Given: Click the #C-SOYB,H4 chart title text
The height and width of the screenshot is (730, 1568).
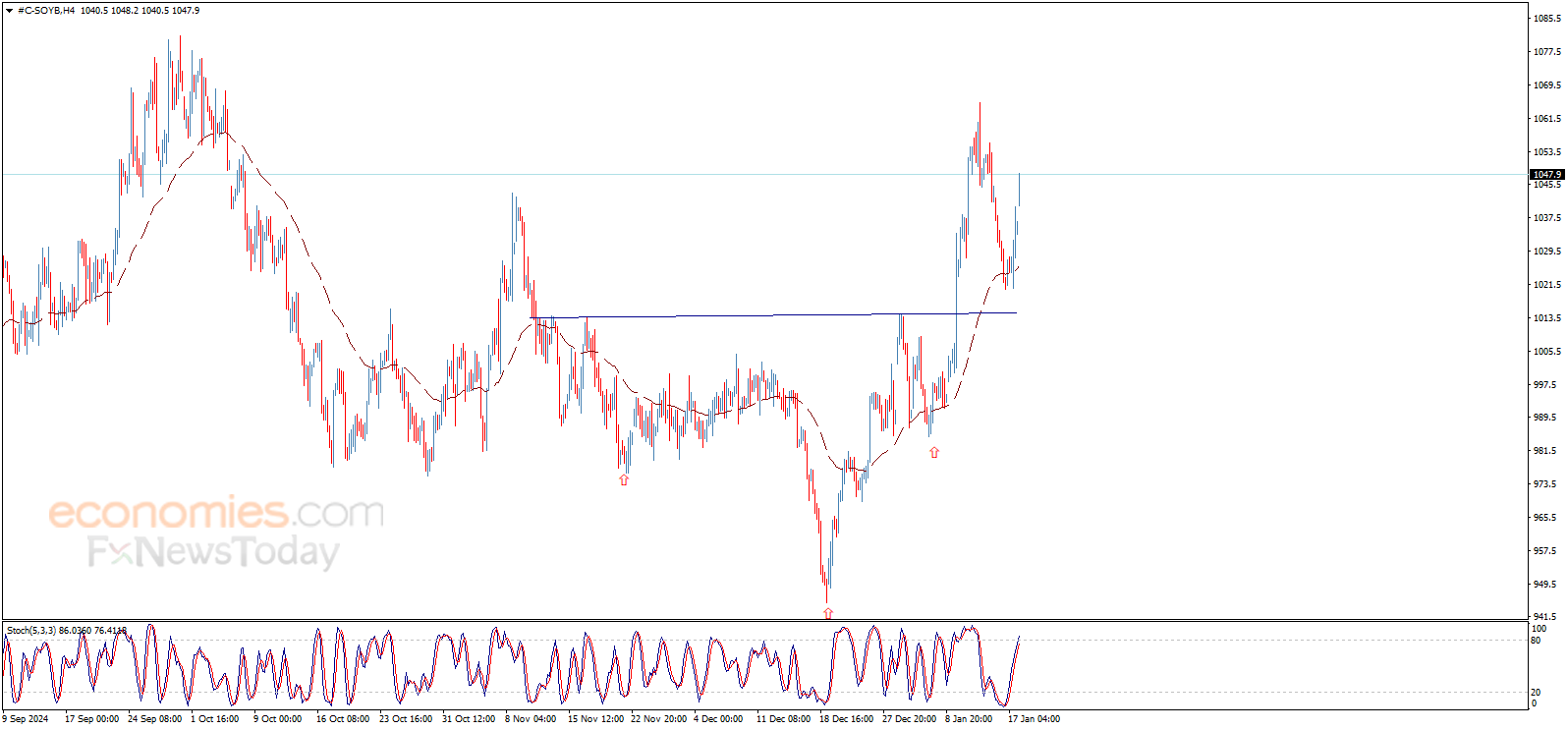Looking at the screenshot, I should (46, 11).
